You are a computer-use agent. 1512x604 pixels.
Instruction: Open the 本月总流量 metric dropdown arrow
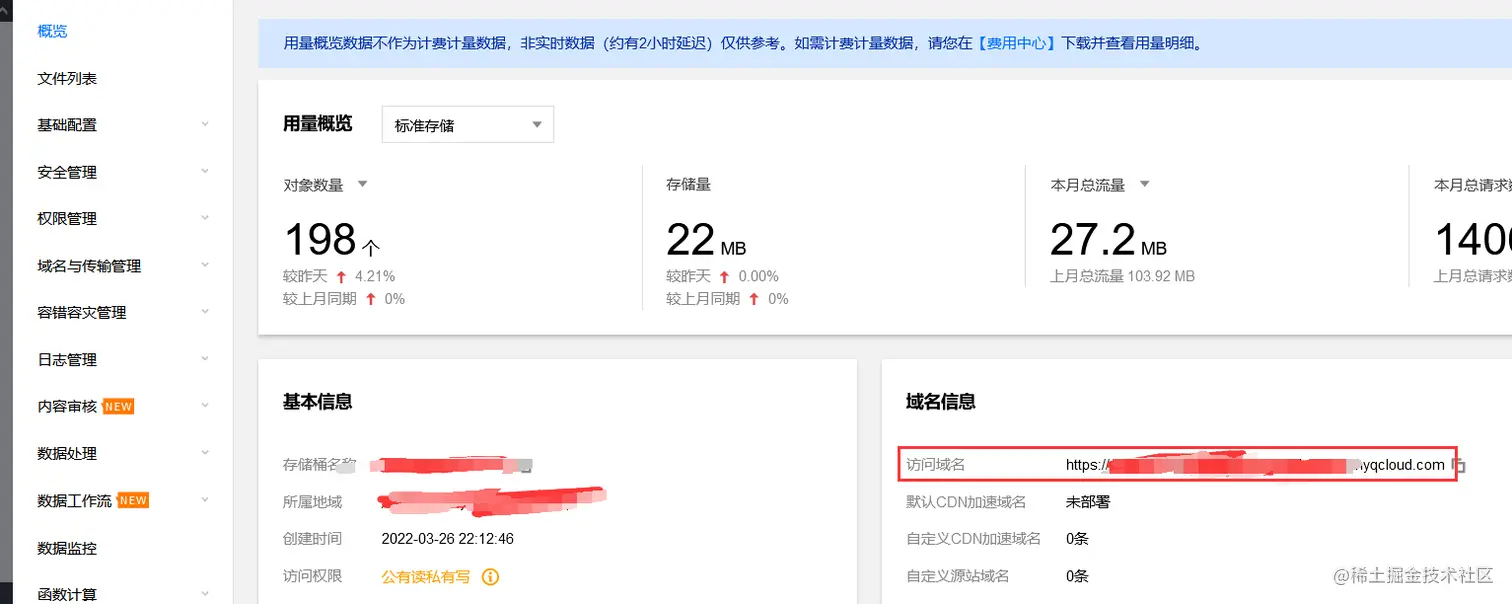[1145, 184]
